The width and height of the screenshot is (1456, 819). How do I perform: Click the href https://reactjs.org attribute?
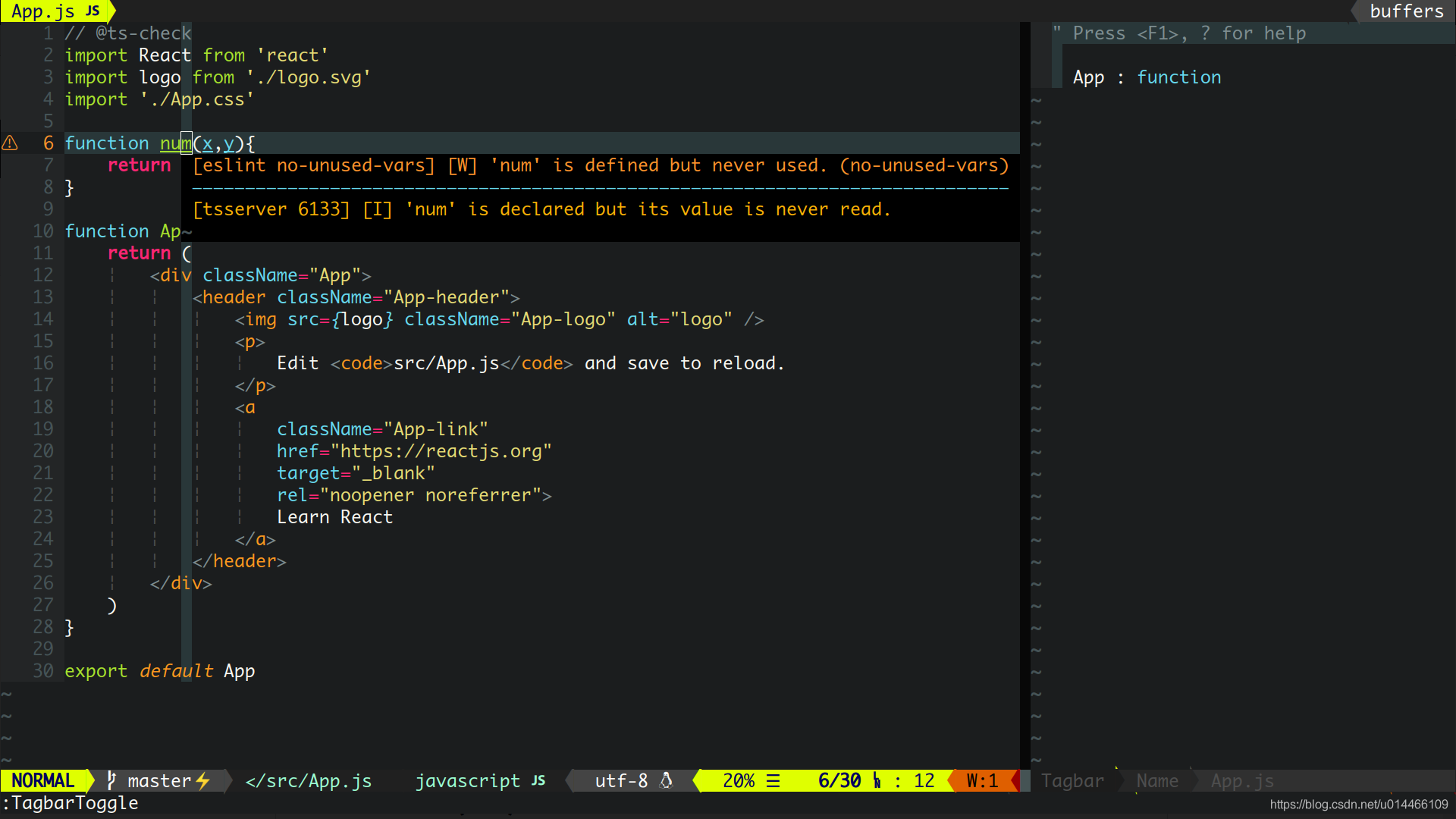tap(414, 451)
